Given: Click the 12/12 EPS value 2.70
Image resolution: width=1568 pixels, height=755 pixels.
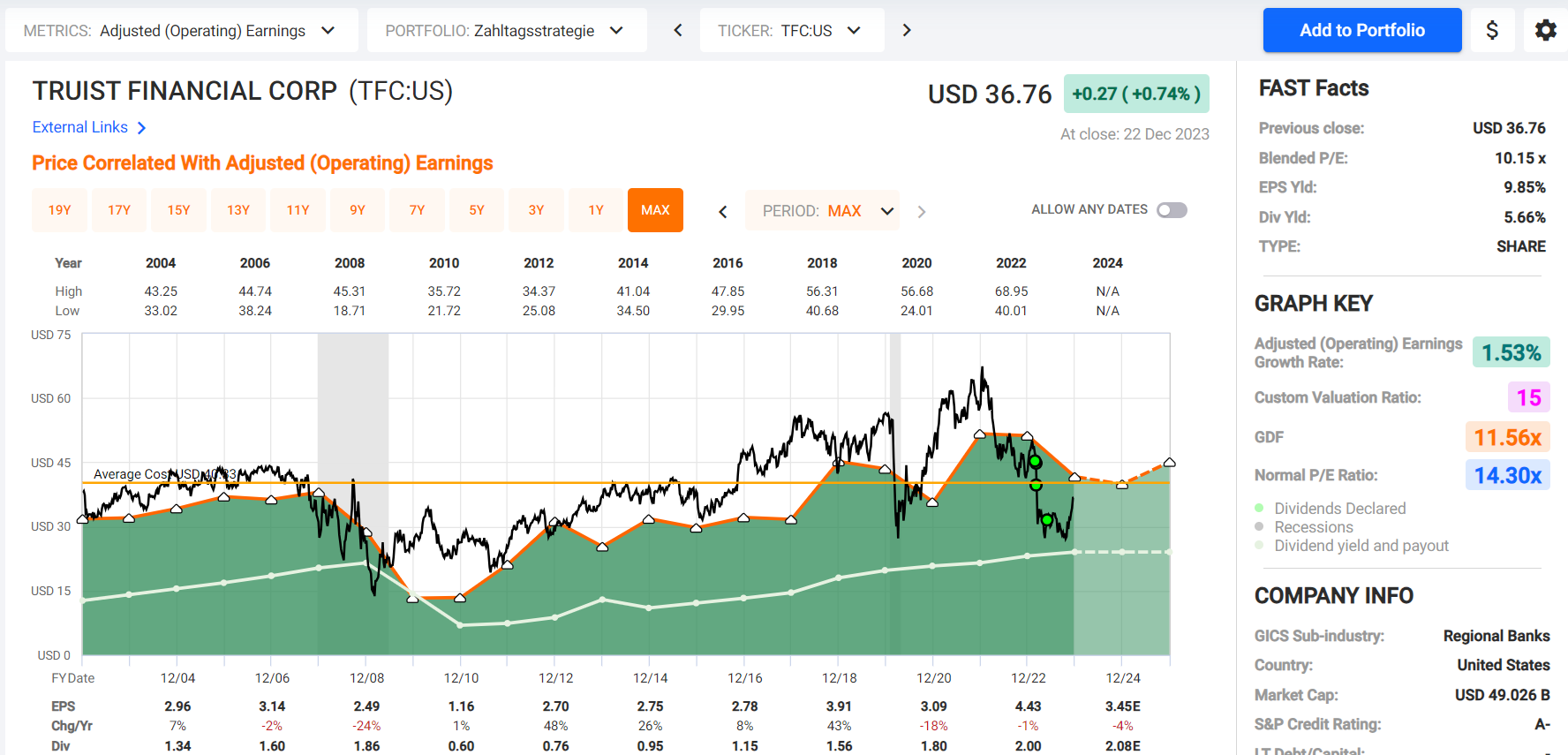Looking at the screenshot, I should 555,706.
